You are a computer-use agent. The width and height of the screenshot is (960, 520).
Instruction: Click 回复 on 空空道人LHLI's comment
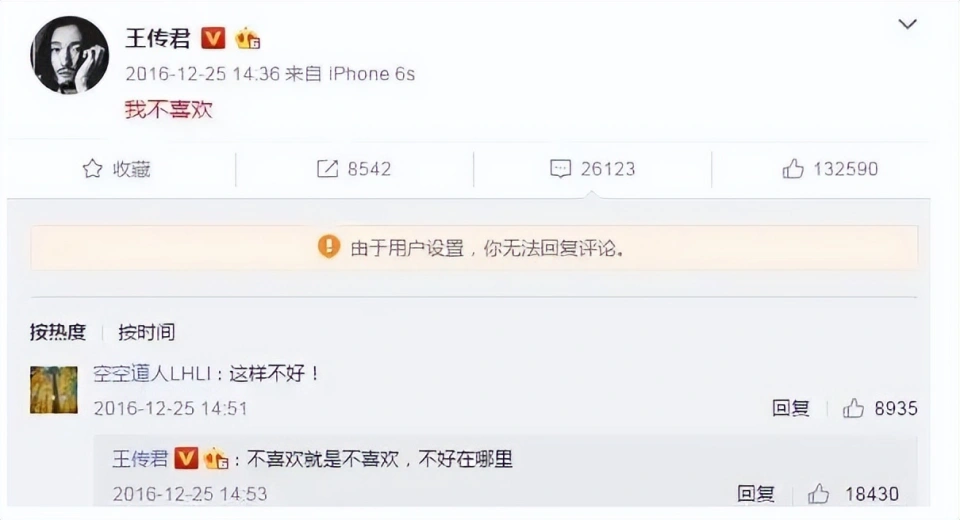tap(790, 408)
